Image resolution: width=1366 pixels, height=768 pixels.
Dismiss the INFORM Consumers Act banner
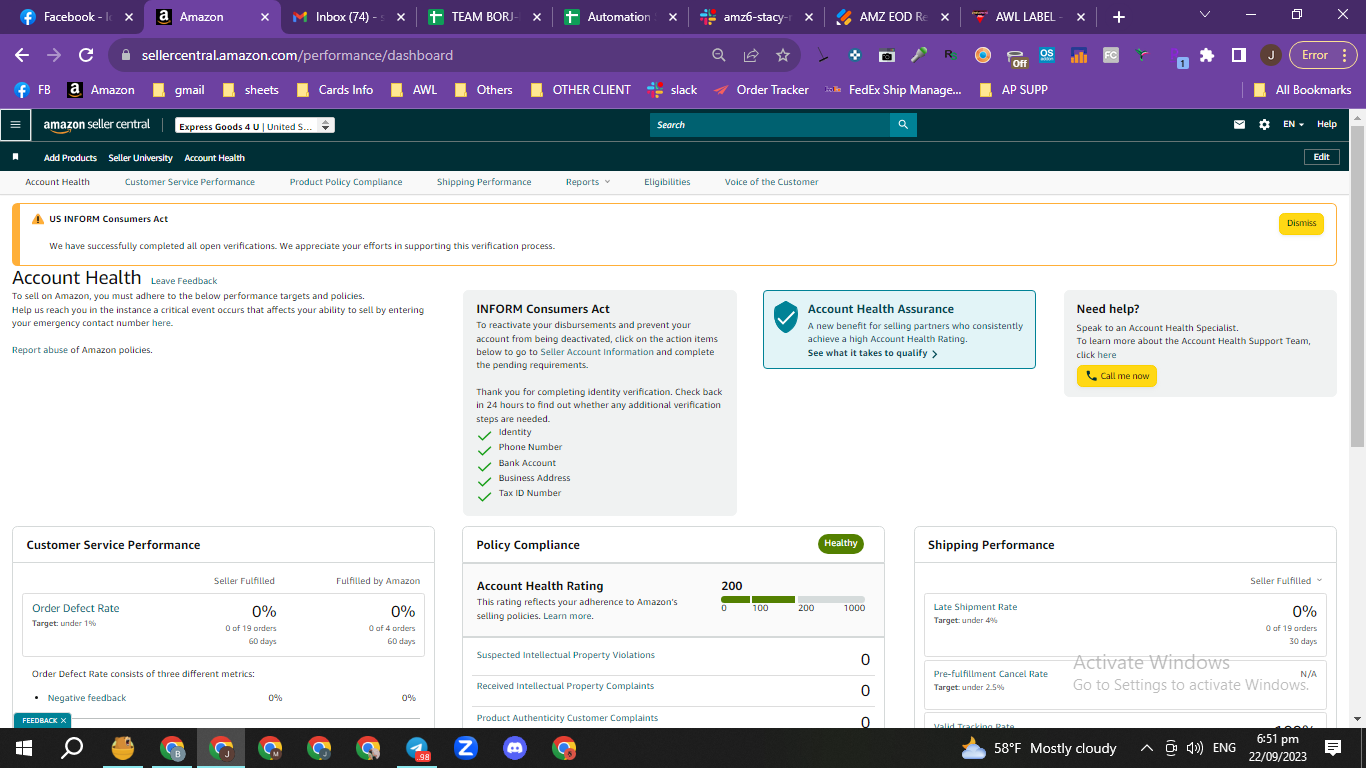[1301, 223]
